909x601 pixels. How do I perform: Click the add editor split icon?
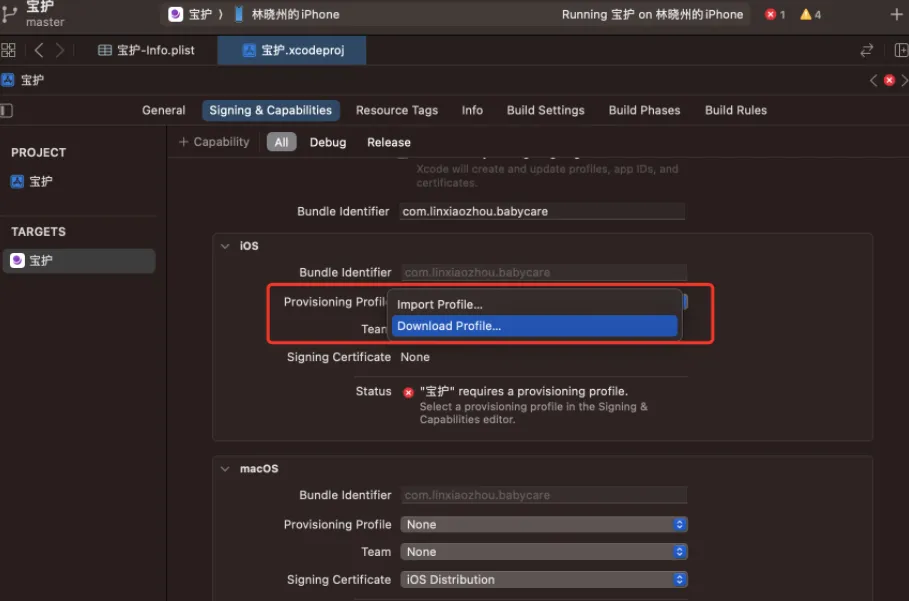(901, 50)
